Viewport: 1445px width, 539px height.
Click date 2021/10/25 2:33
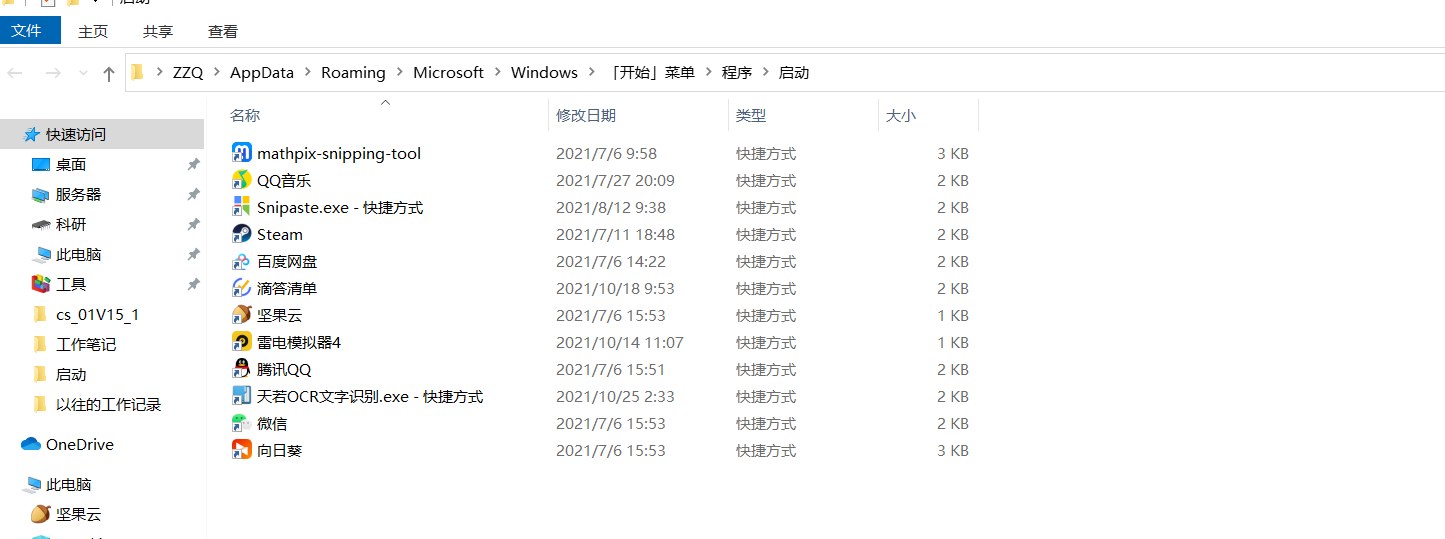pos(615,396)
